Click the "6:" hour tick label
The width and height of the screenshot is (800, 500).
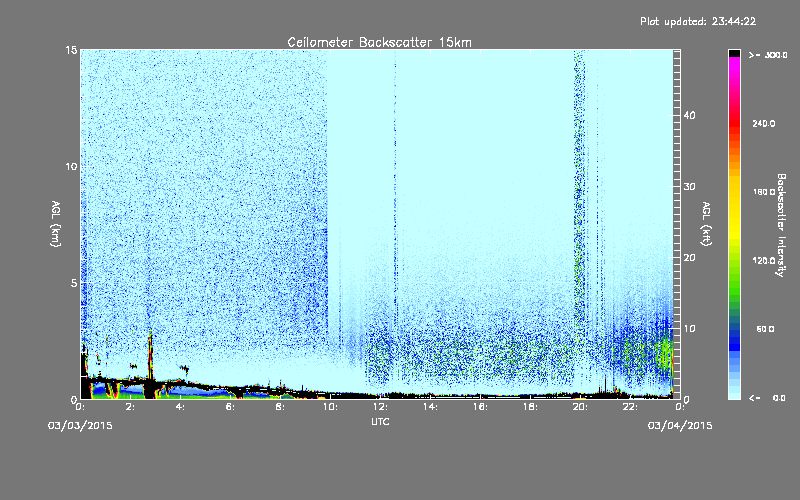[x=230, y=407]
